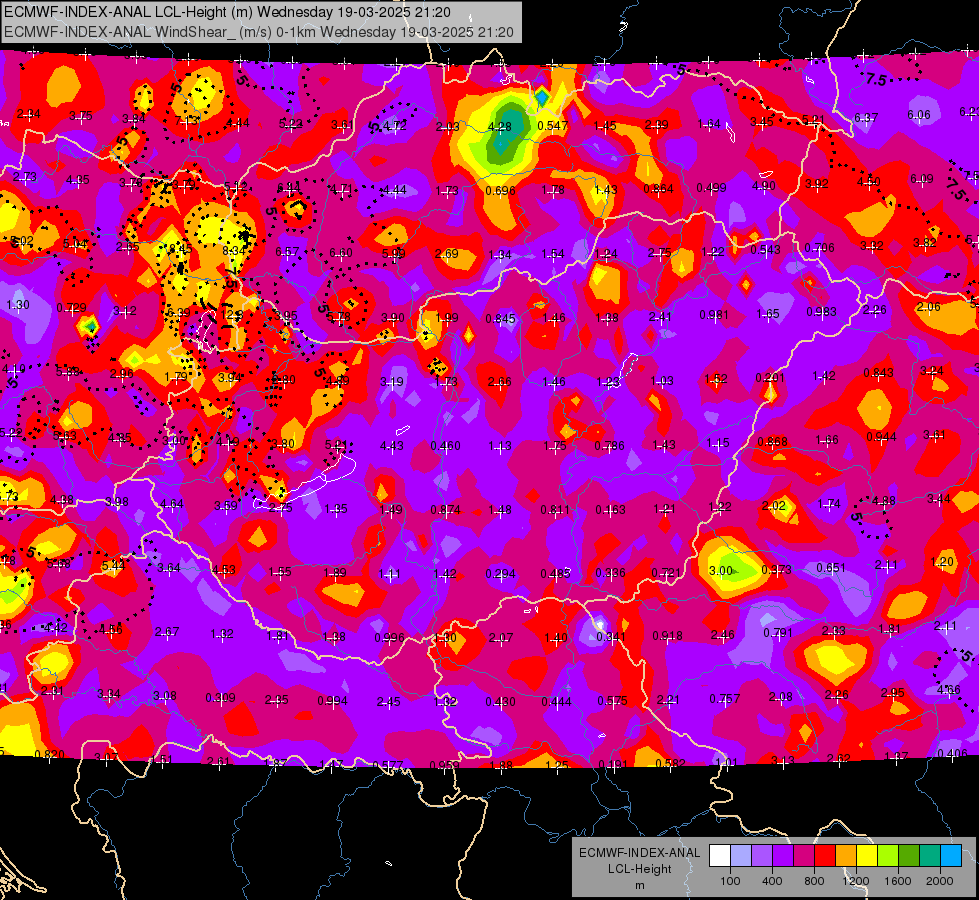Click the unit label m in the legend
This screenshot has height=900, width=979.
pyautogui.click(x=639, y=886)
